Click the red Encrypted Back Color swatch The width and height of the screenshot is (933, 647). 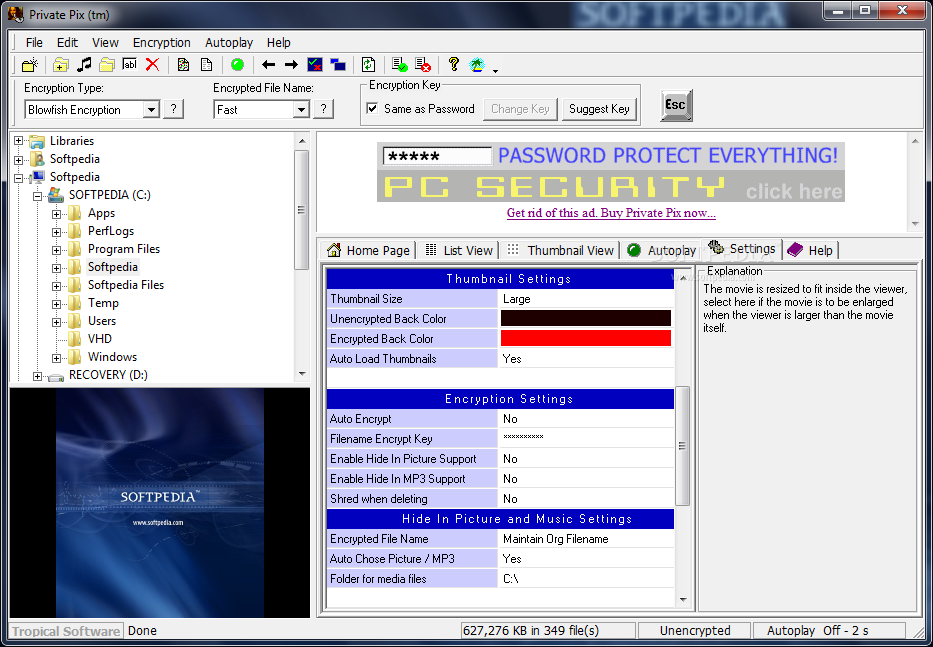(x=586, y=338)
